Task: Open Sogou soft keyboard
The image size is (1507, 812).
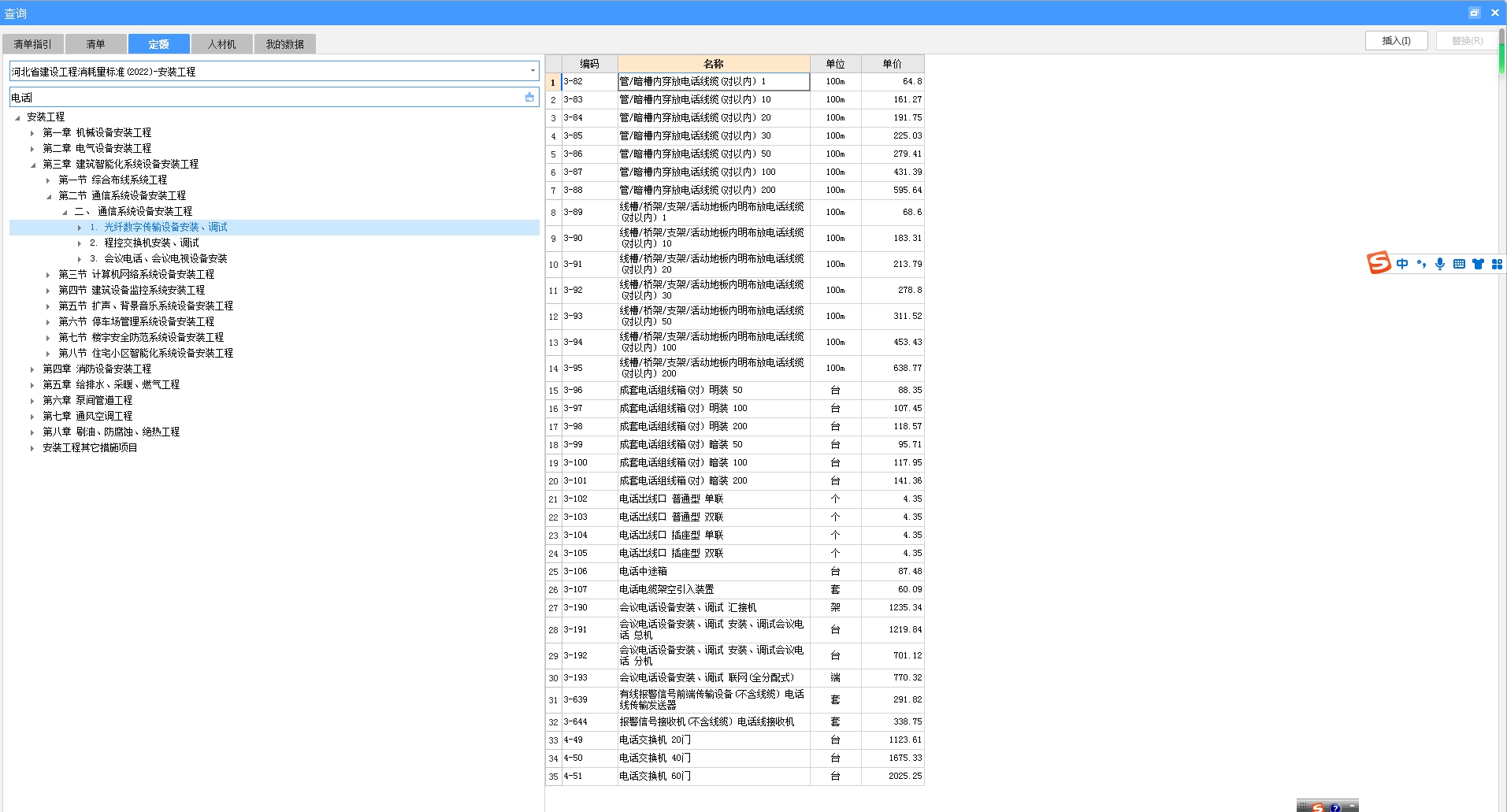Action: click(x=1459, y=265)
